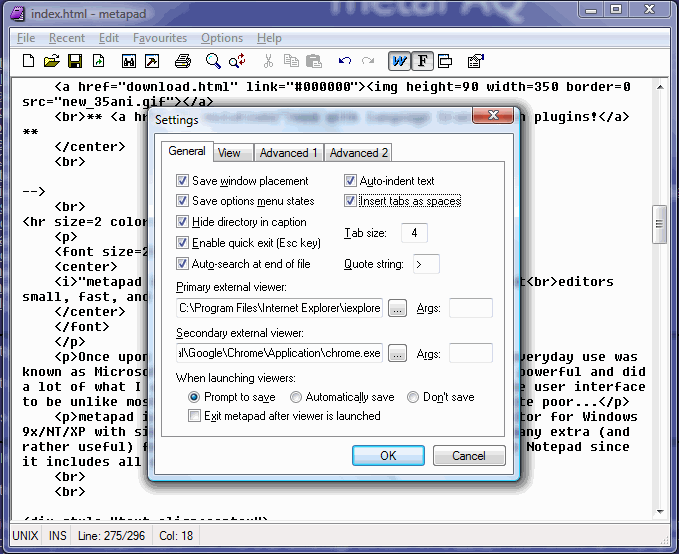Click the UNIX status bar entry
Image resolution: width=679 pixels, height=554 pixels.
[26, 536]
